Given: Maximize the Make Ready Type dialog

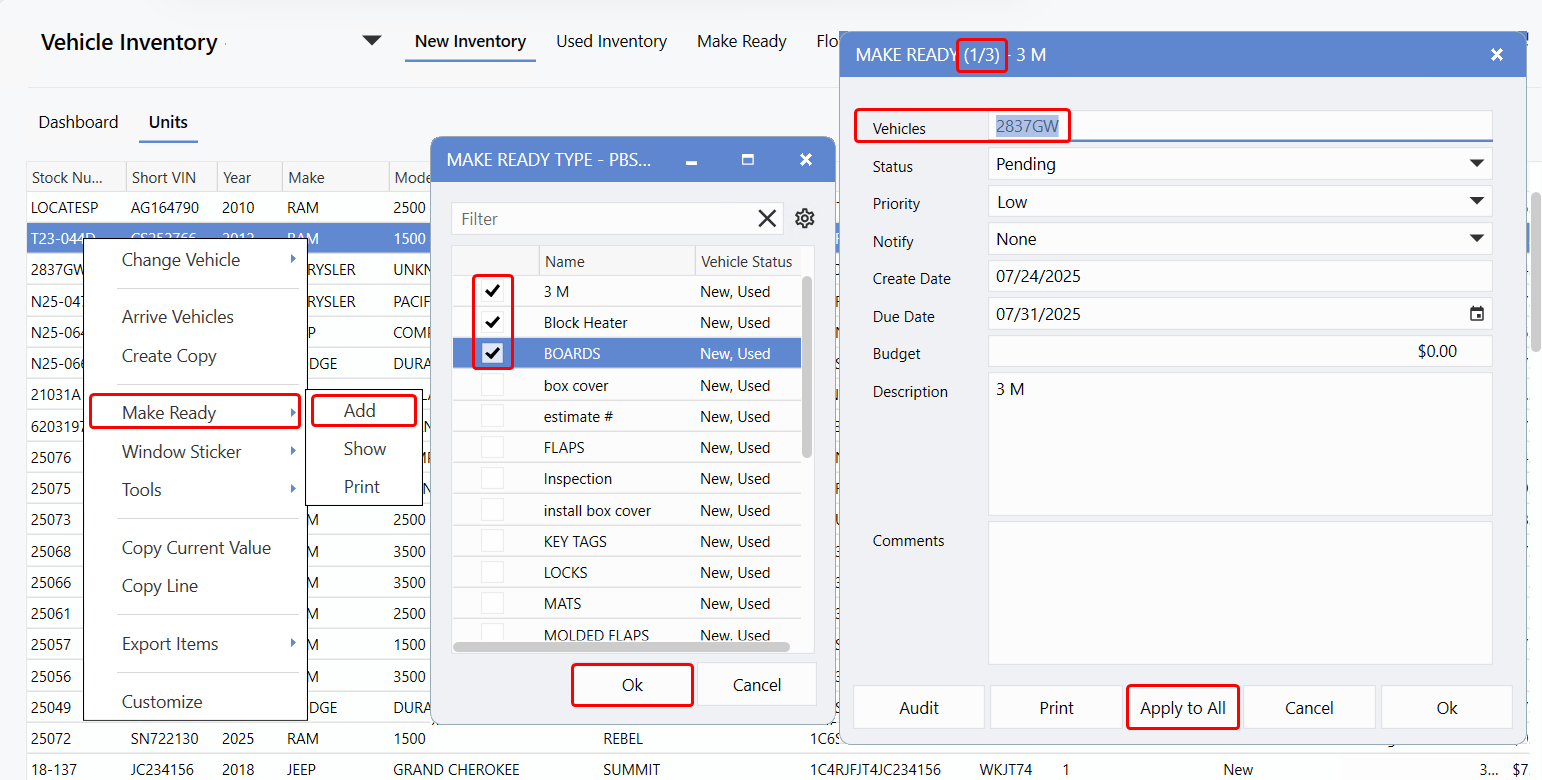Looking at the screenshot, I should tap(747, 160).
